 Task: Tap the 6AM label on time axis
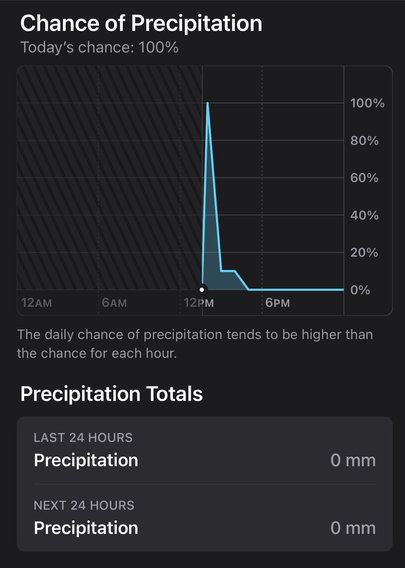click(x=114, y=303)
